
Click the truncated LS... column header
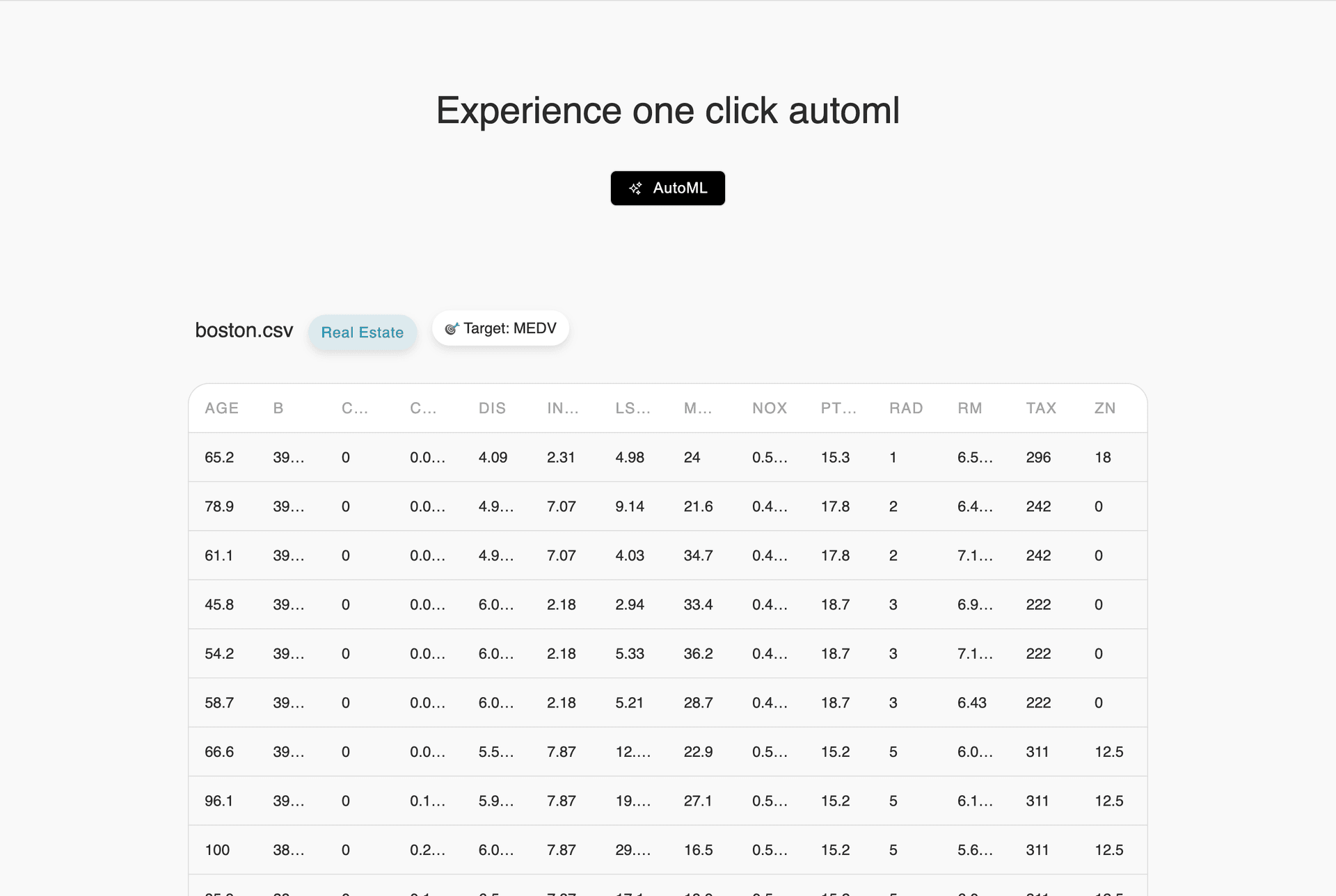click(x=633, y=408)
